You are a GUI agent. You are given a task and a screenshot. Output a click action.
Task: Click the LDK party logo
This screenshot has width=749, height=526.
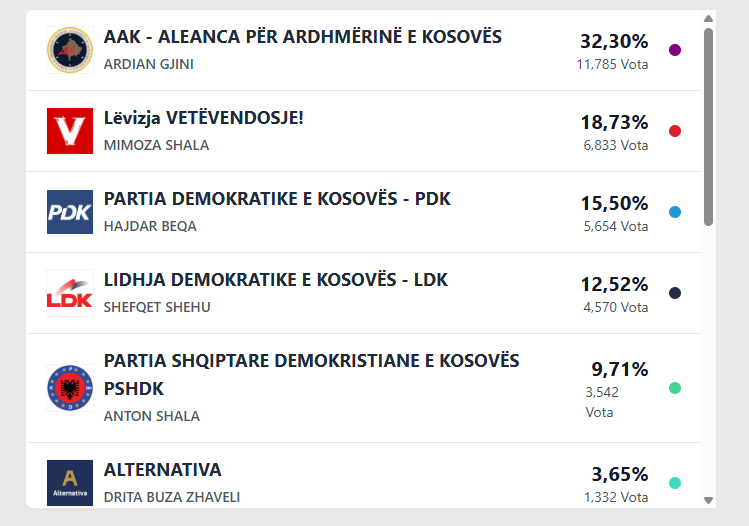click(70, 293)
